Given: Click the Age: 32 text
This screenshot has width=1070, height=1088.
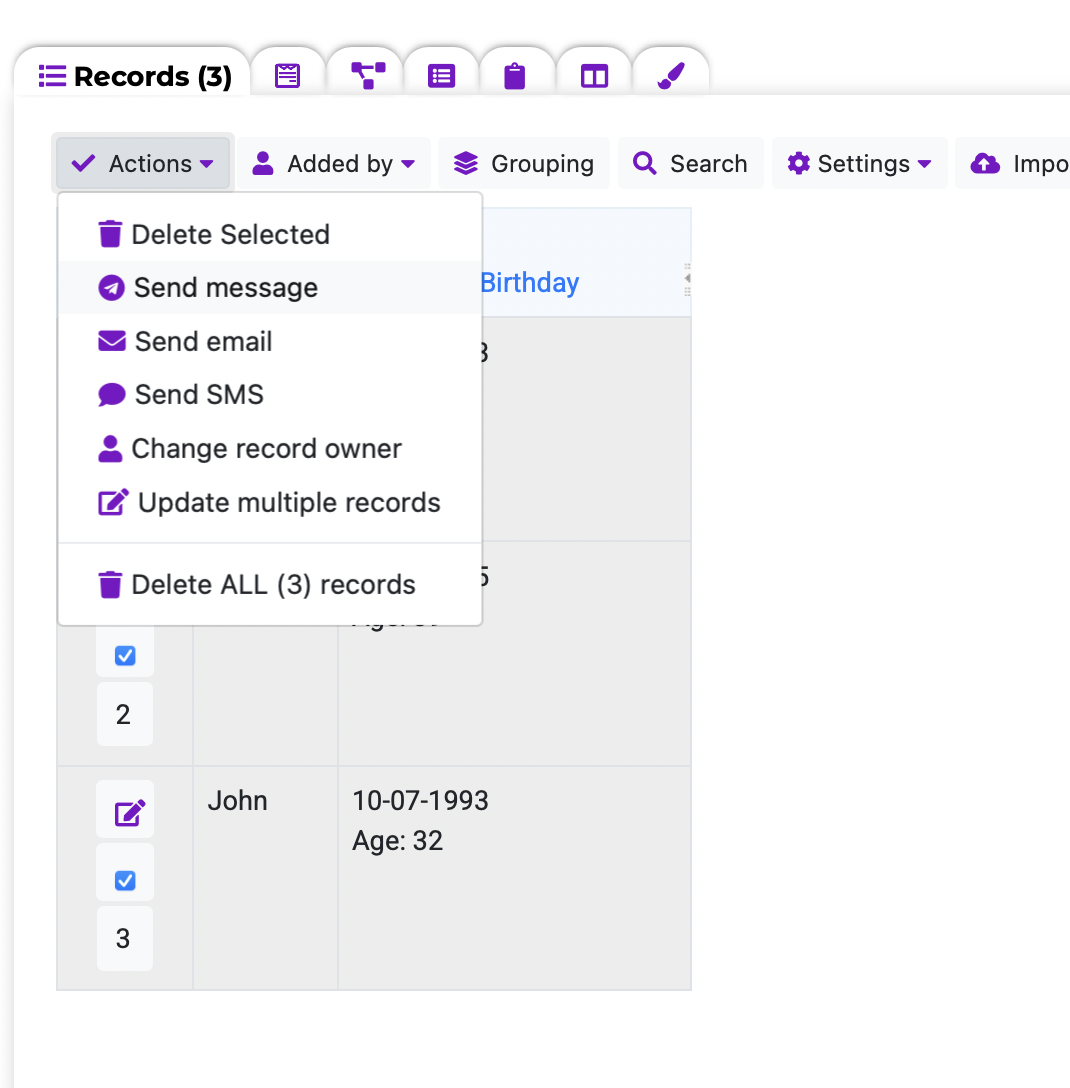Looking at the screenshot, I should pyautogui.click(x=398, y=841).
